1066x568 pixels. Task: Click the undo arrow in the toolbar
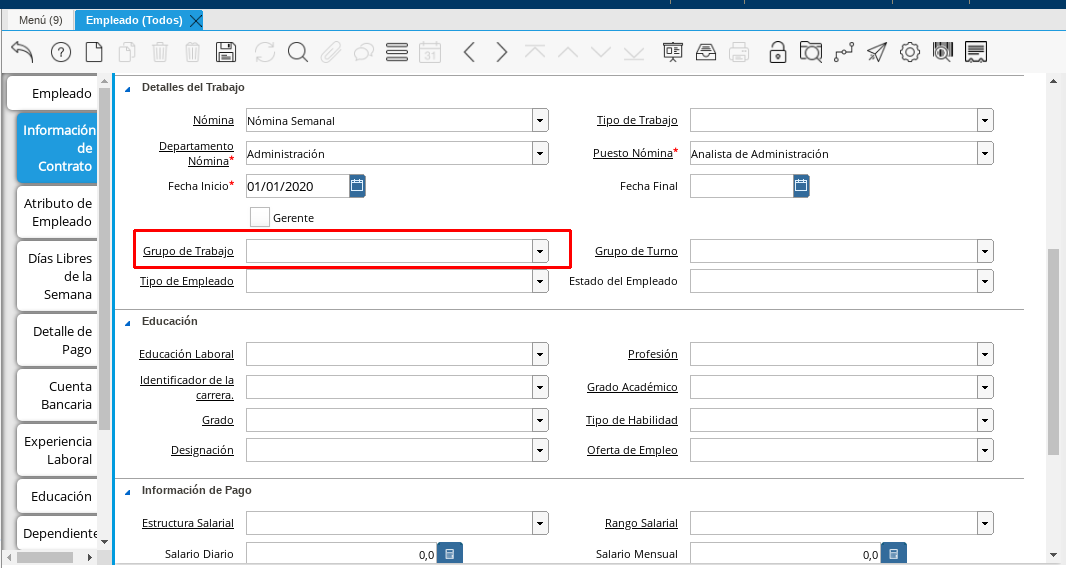point(22,52)
